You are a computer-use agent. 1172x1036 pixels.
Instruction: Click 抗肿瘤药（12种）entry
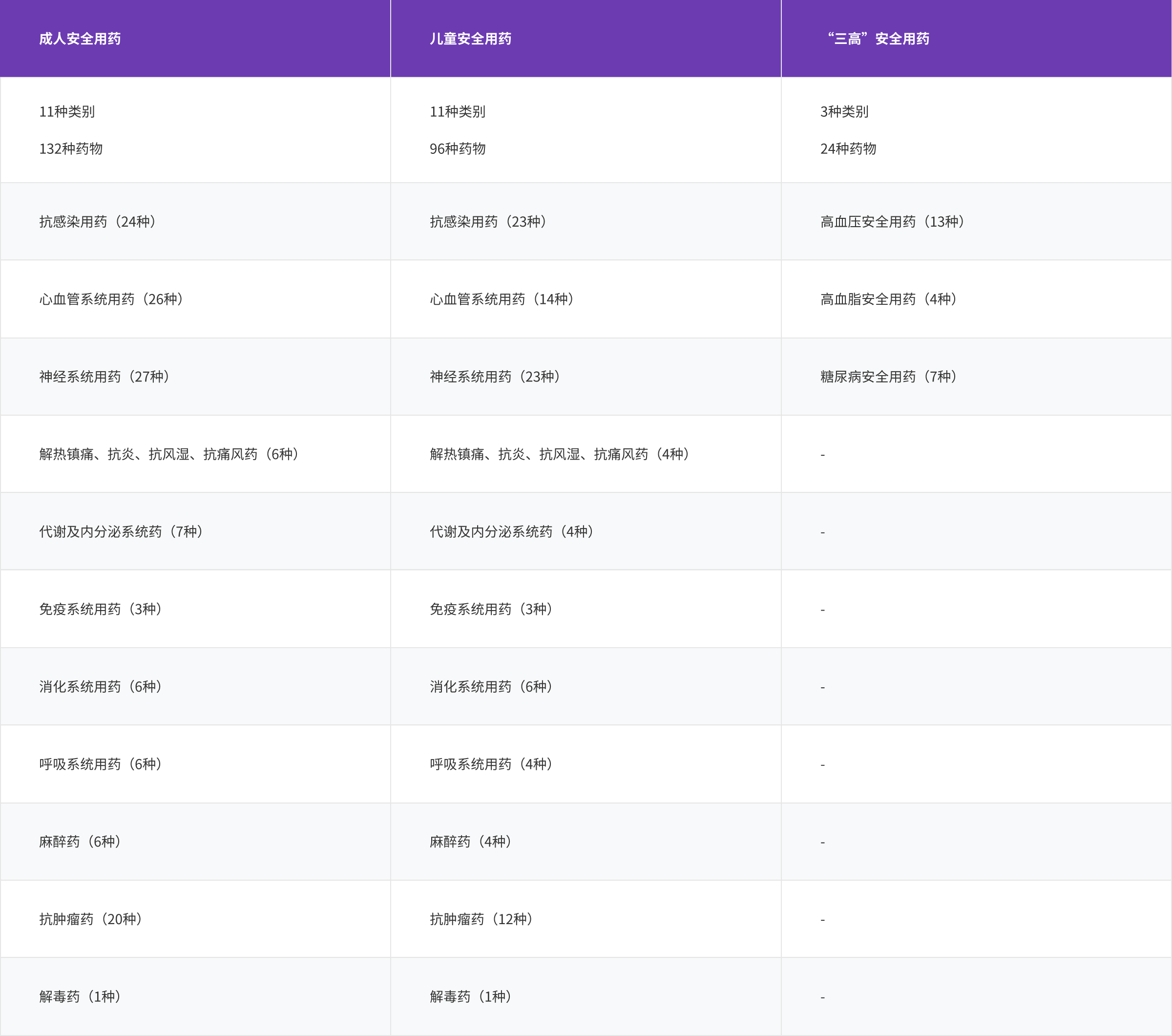point(481,919)
